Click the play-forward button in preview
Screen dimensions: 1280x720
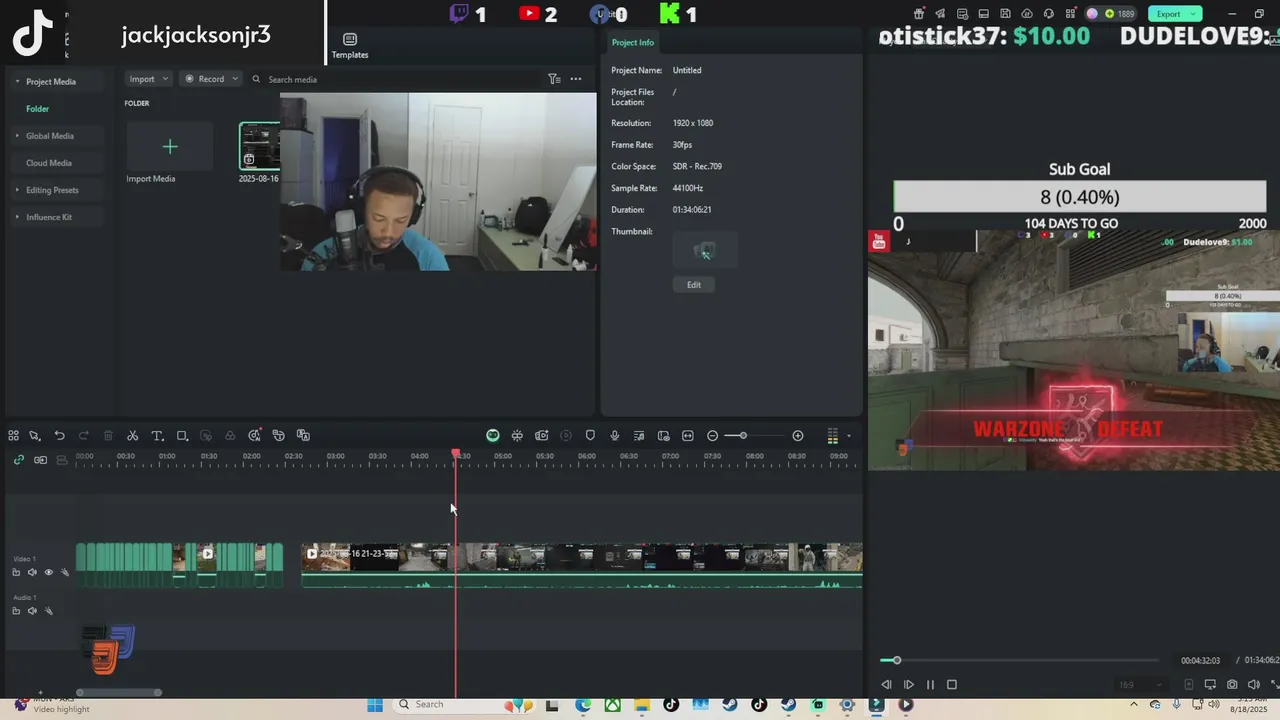pos(908,685)
